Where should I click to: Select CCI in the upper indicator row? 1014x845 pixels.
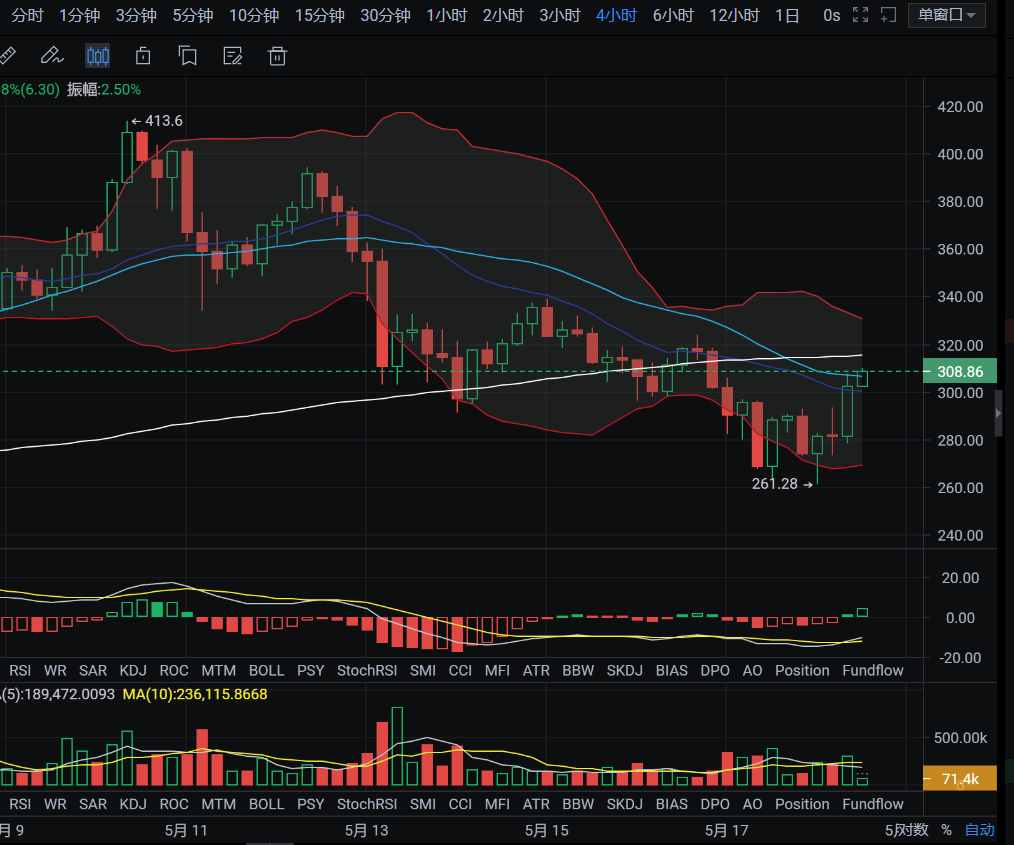click(460, 670)
